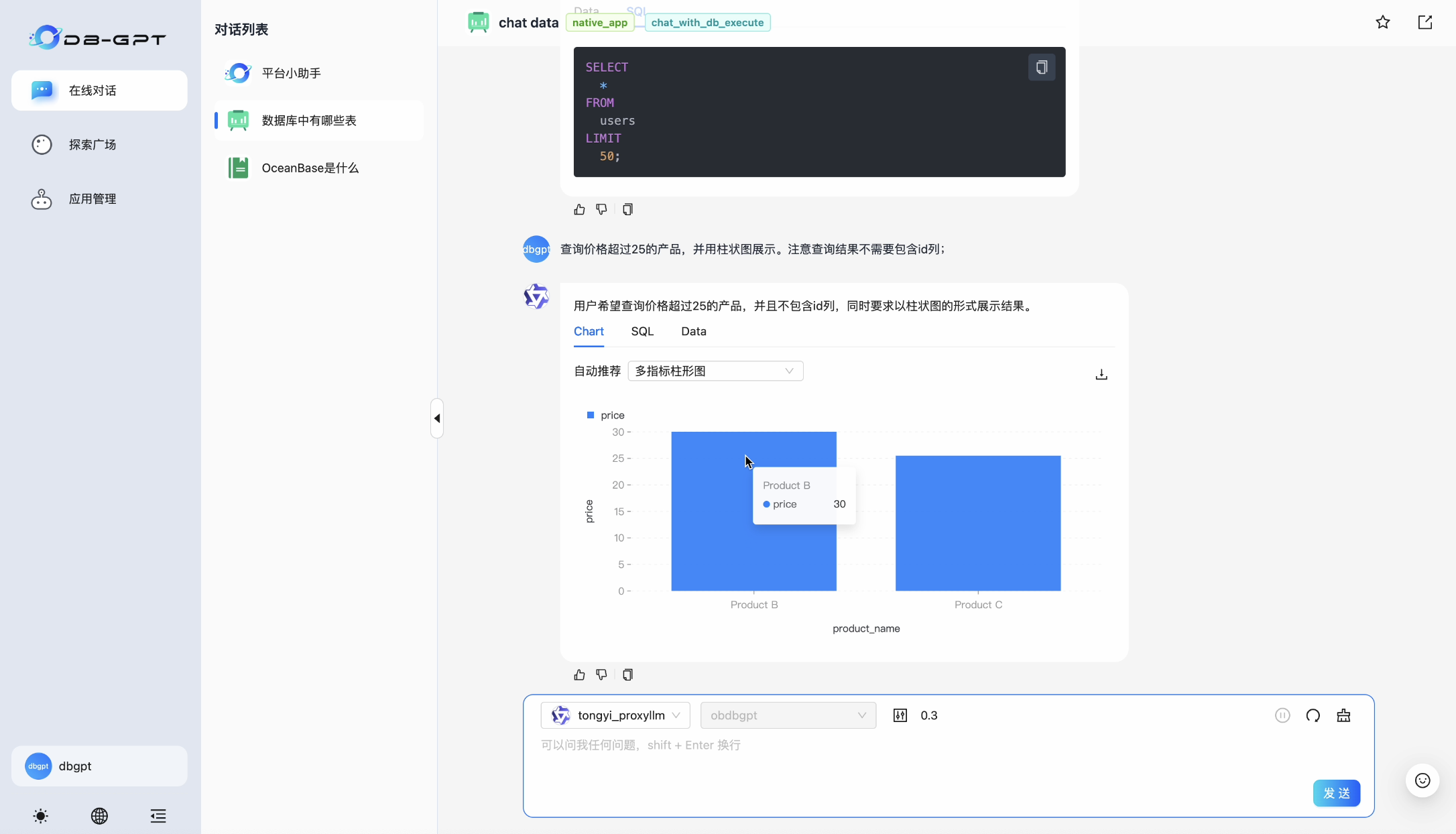Copy the SQL query with copy icon

[1040, 67]
